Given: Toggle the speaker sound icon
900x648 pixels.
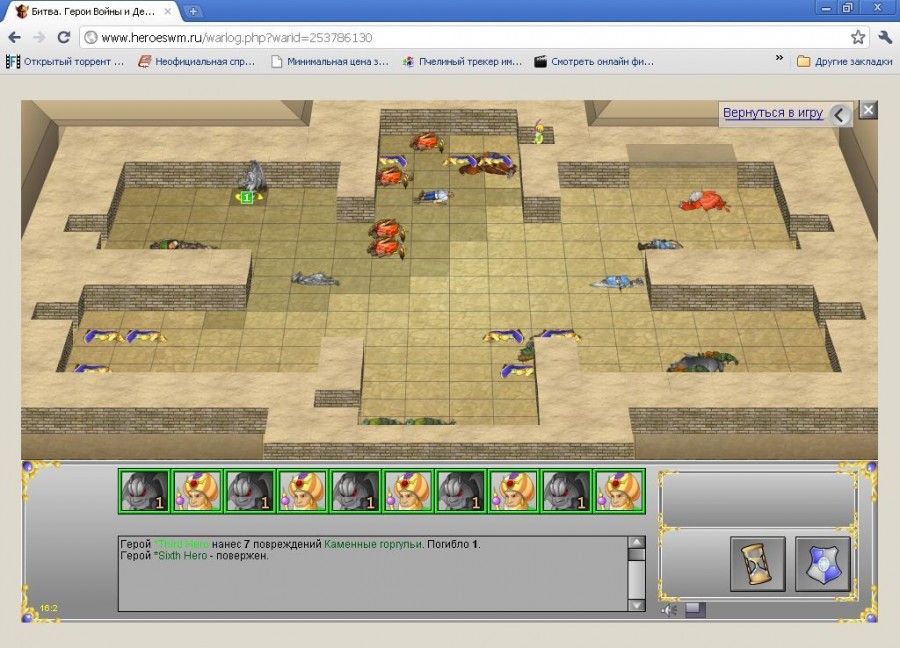Looking at the screenshot, I should (x=669, y=610).
